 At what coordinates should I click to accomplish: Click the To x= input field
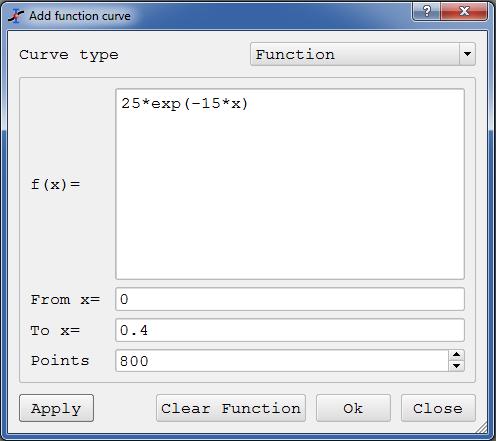coord(290,330)
